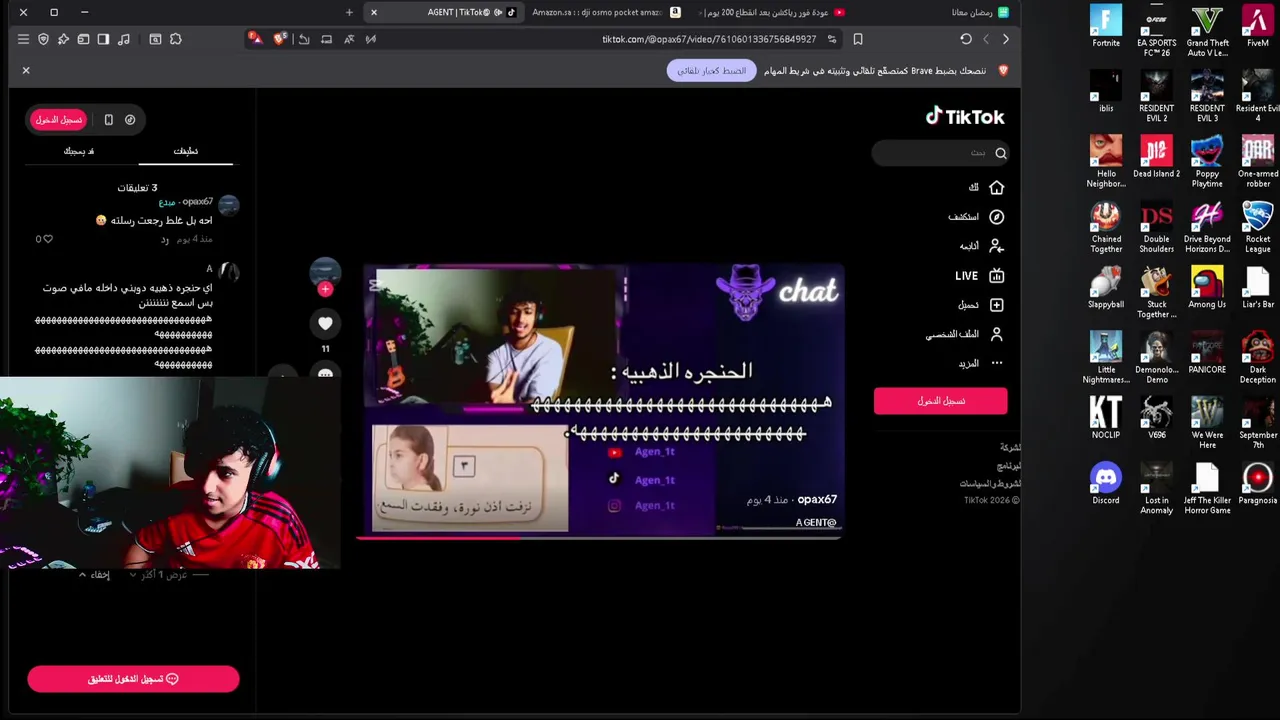Screen dimensions: 1280x720
Task: Go forward using the right-pointing toolbar arrow
Action: [1006, 39]
